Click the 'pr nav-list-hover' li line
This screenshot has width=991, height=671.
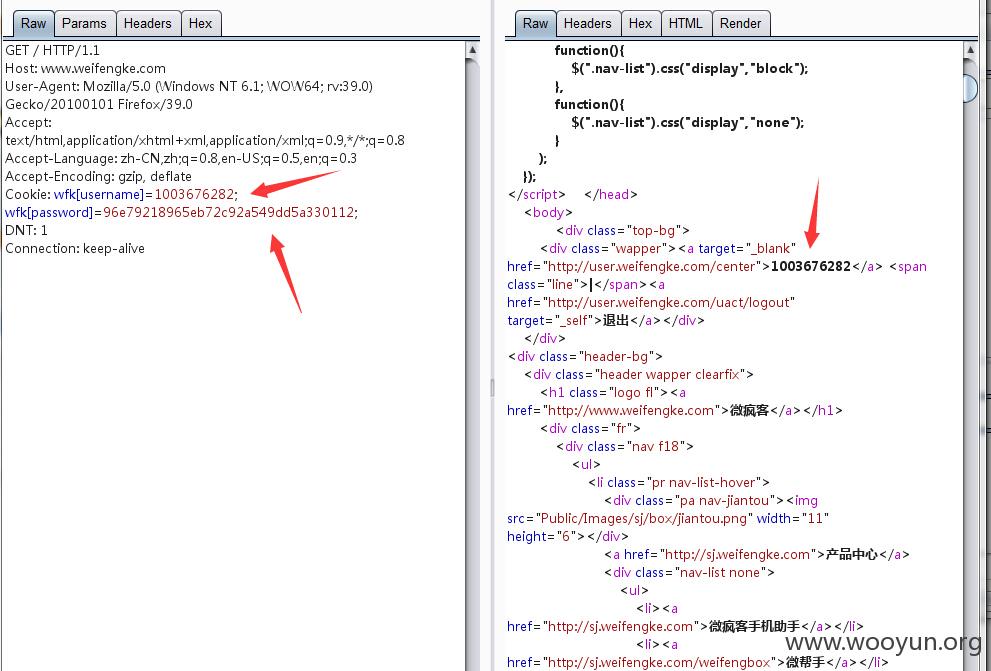pyautogui.click(x=679, y=483)
